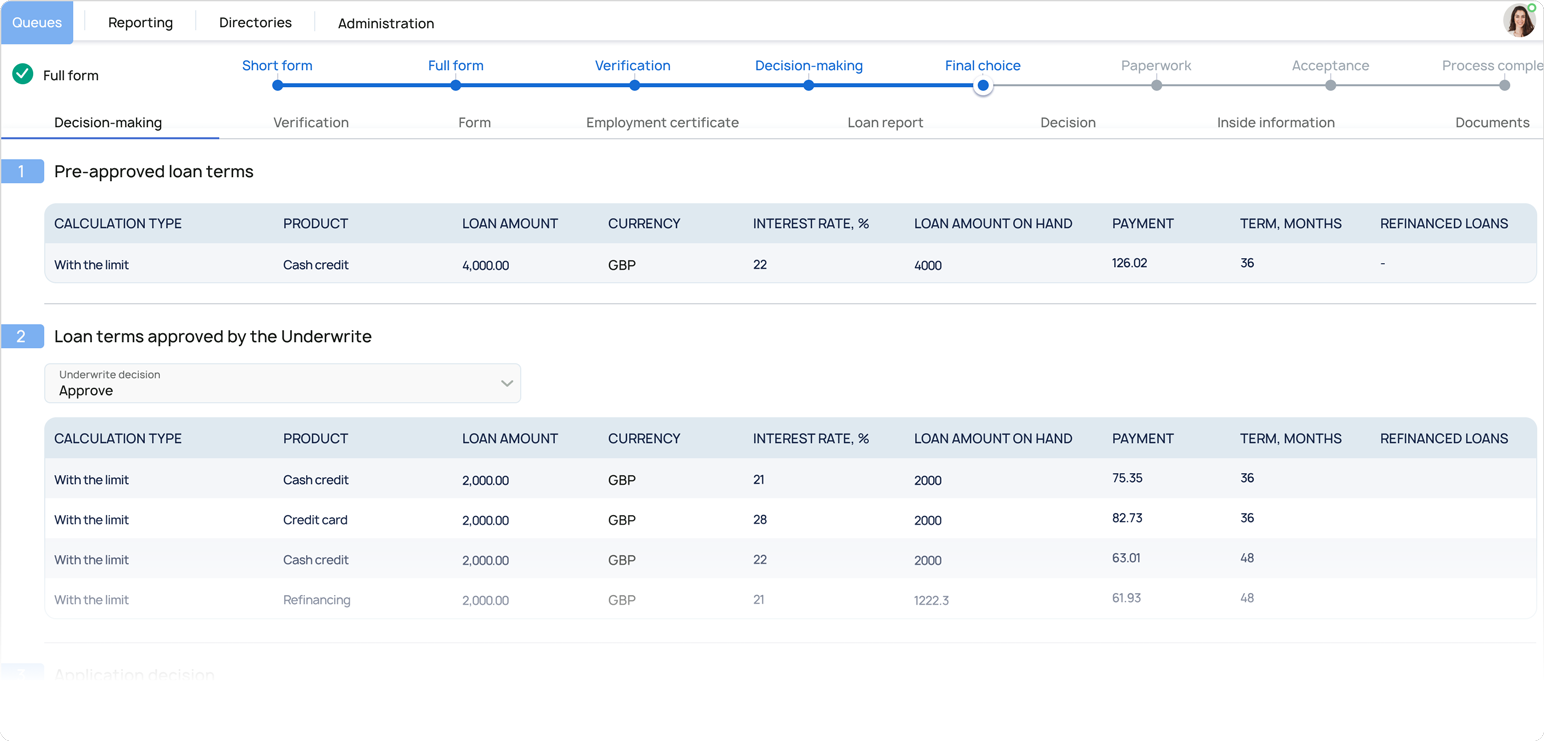The width and height of the screenshot is (1544, 741).
Task: Click the Final choice progress step dot
Action: click(983, 86)
